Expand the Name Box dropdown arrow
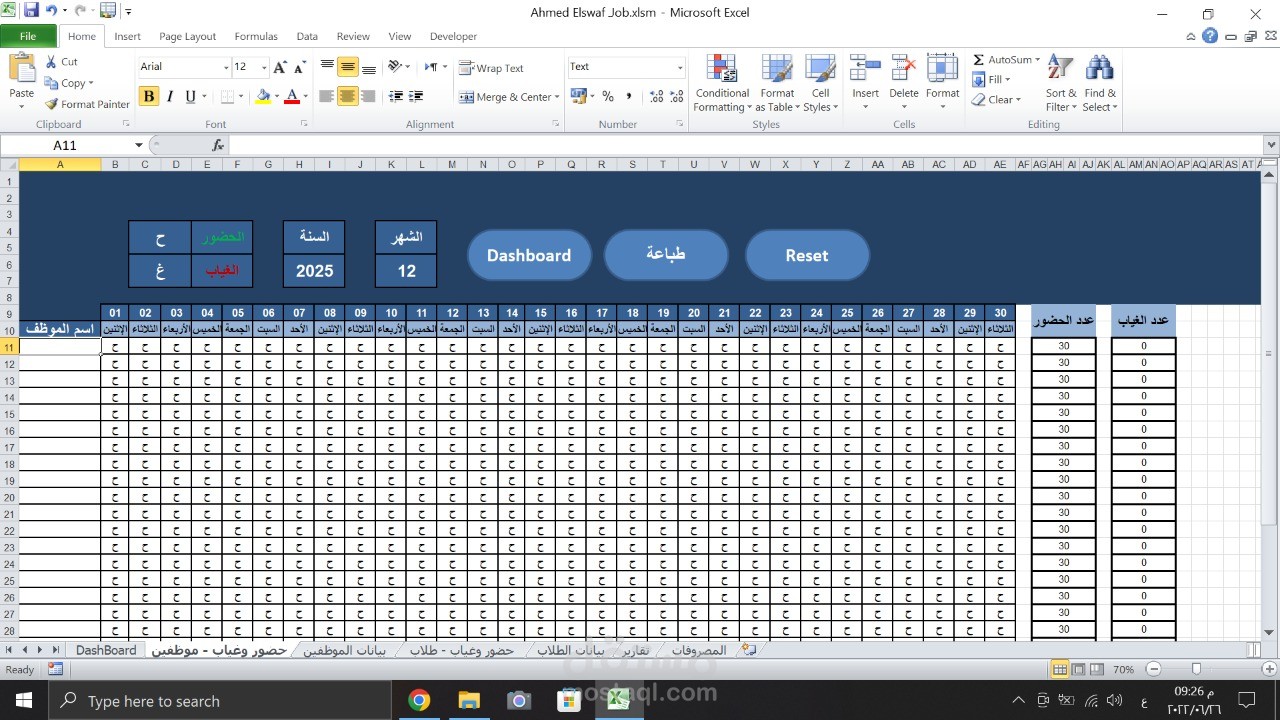 pyautogui.click(x=140, y=145)
